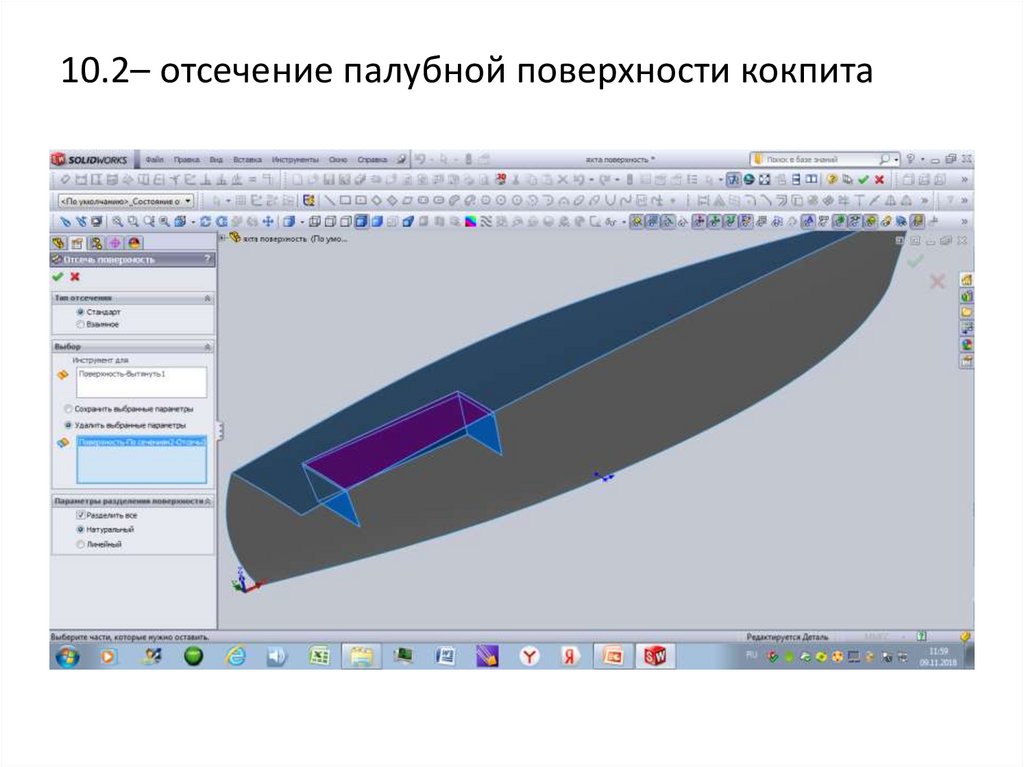
Task: Click yellow question mark help icon
Action: point(832,179)
